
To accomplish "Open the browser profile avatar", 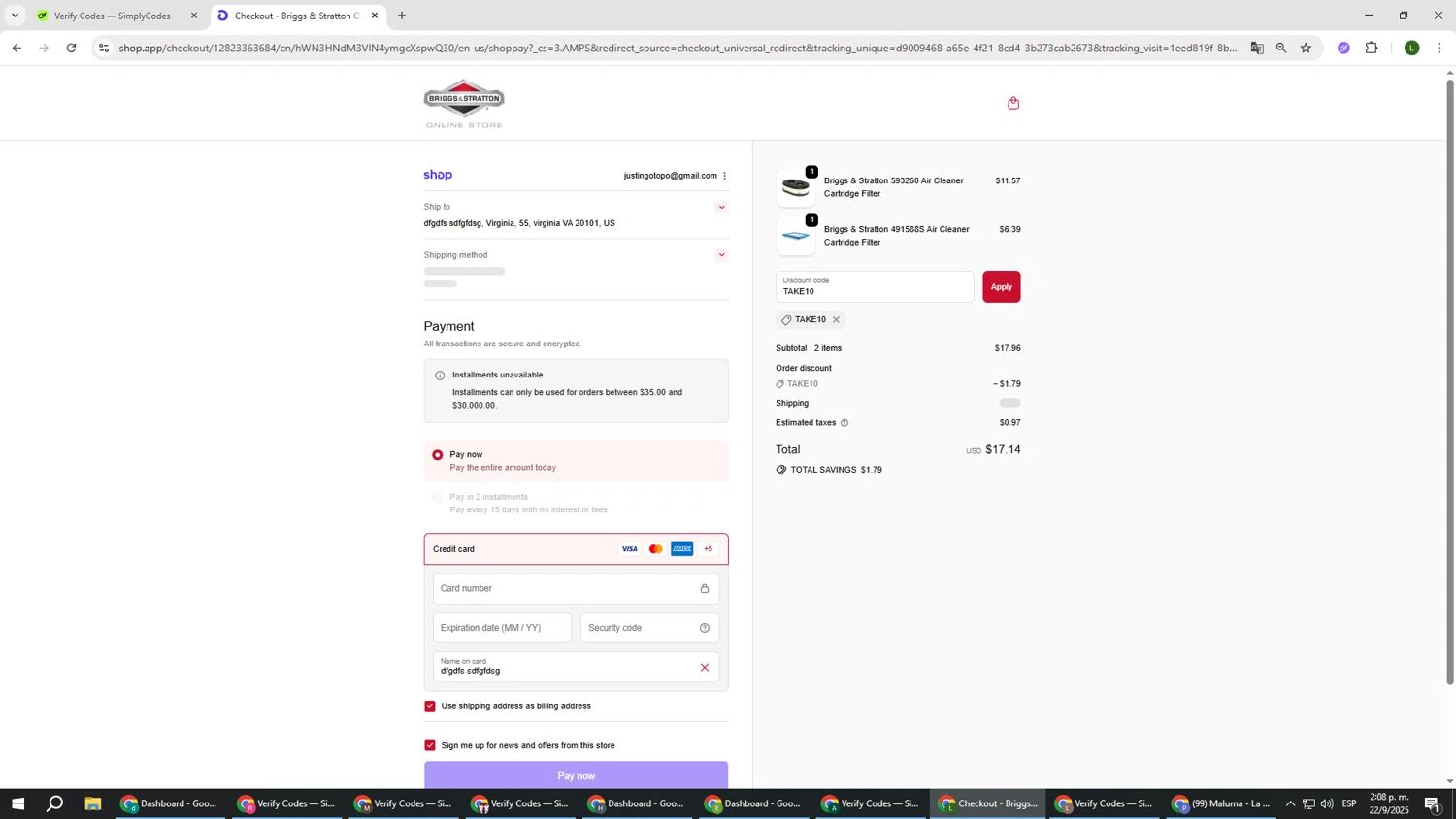I will tap(1412, 48).
